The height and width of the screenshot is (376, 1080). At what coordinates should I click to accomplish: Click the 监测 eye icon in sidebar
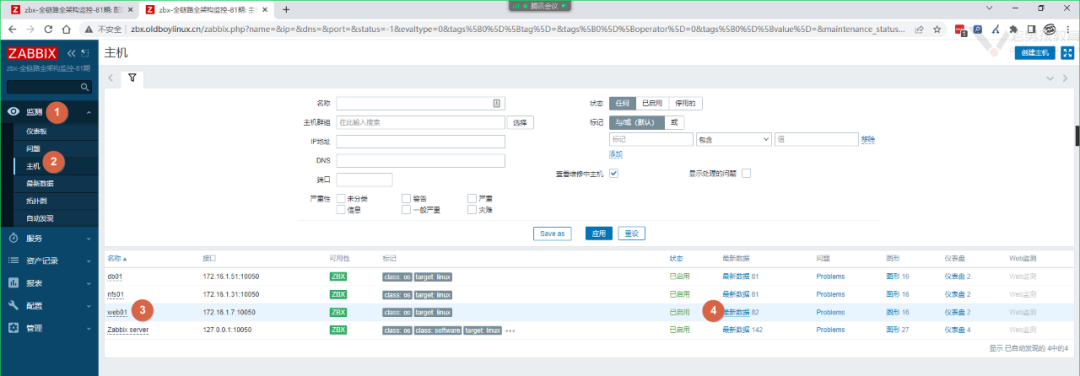click(x=13, y=112)
